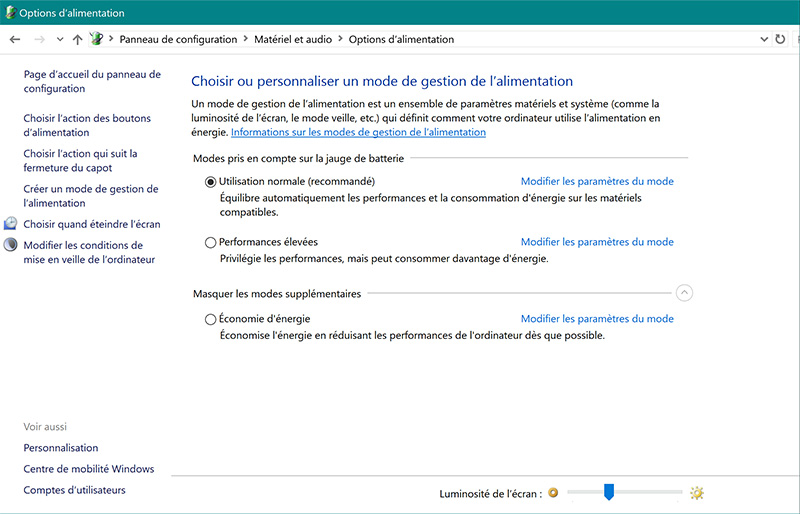800x514 pixels.
Task: Navigate to Panneau de configuration breadcrumb
Action: [179, 39]
